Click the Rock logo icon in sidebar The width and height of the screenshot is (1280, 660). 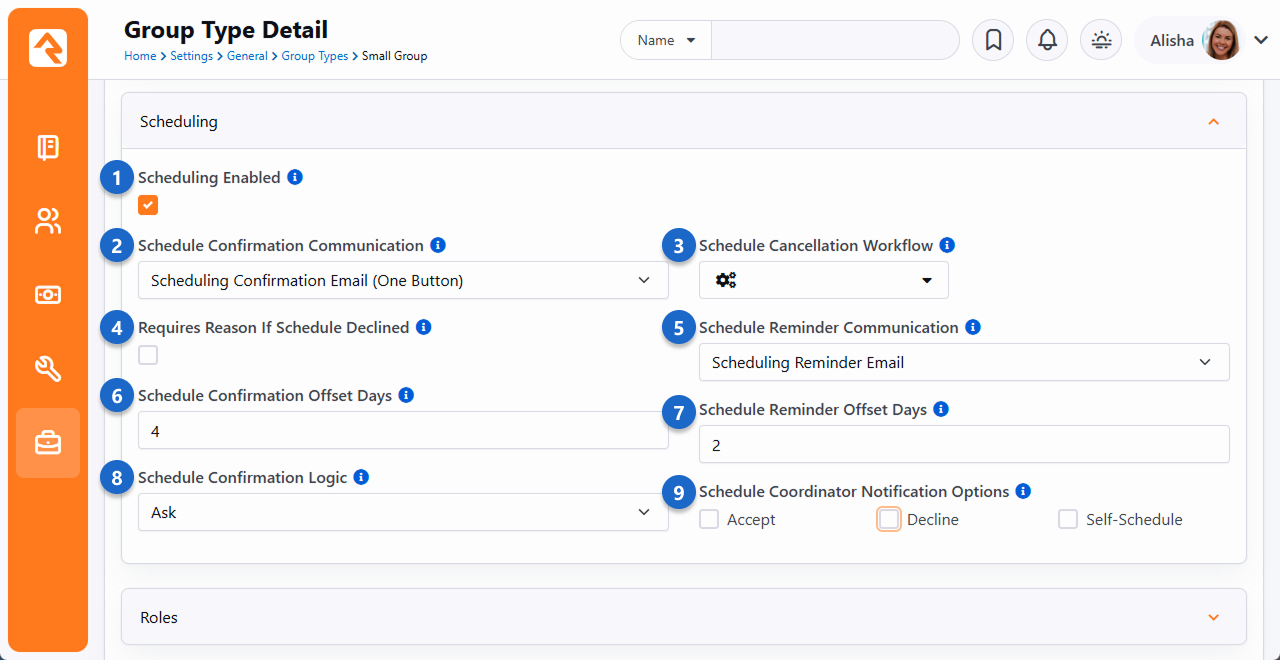pyautogui.click(x=48, y=48)
